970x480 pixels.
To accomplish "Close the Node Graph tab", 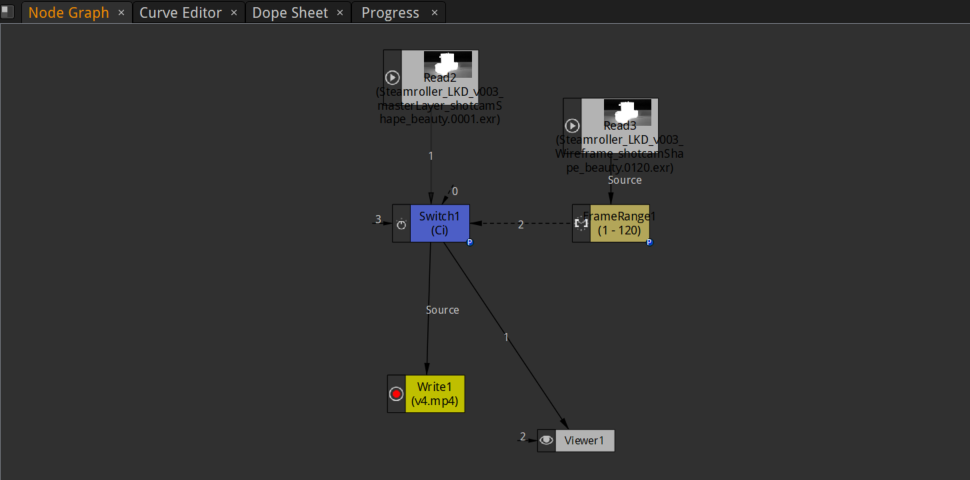I will coord(121,13).
